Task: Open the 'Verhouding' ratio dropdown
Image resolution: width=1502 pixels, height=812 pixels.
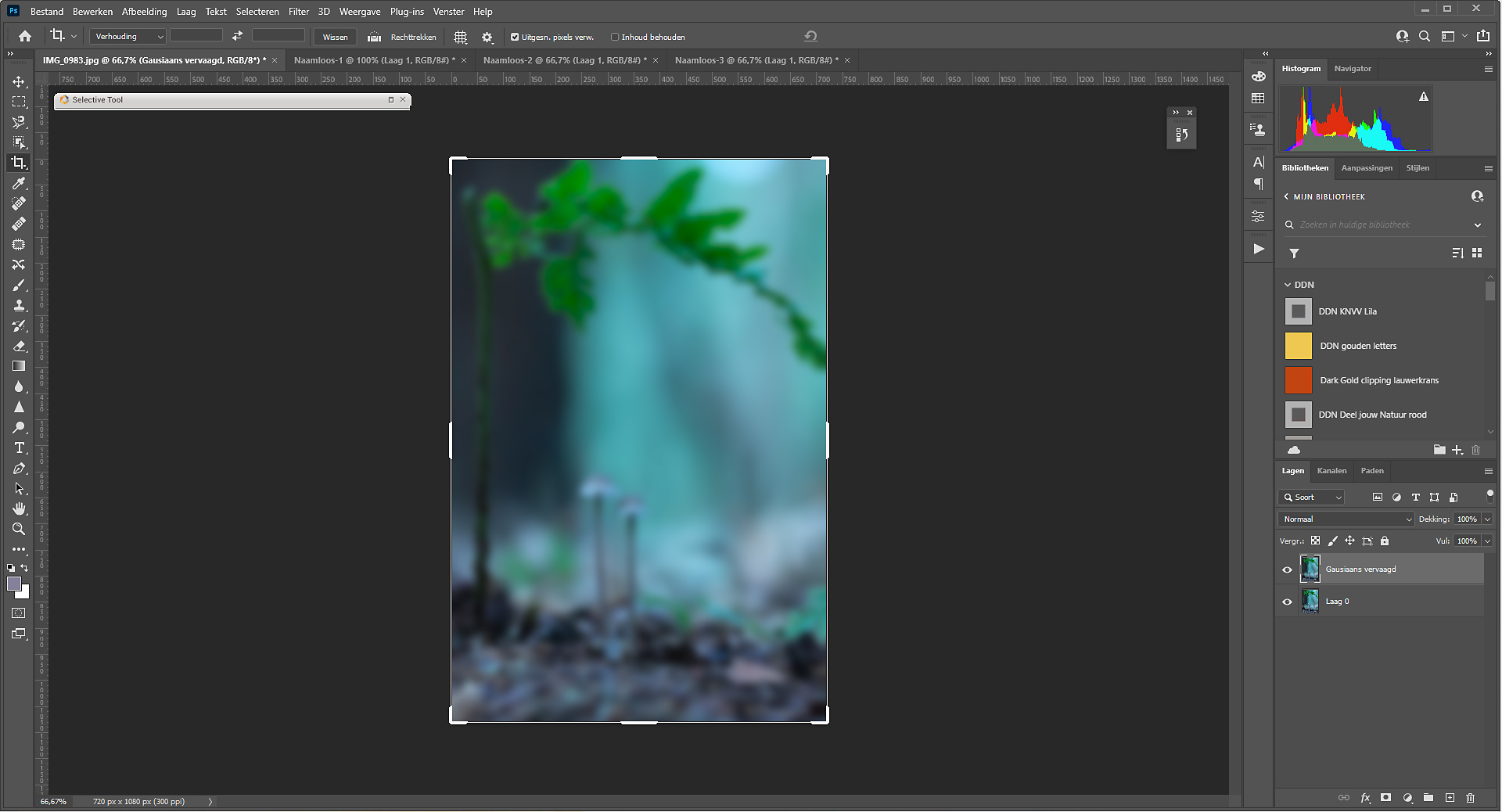Action: pos(128,37)
